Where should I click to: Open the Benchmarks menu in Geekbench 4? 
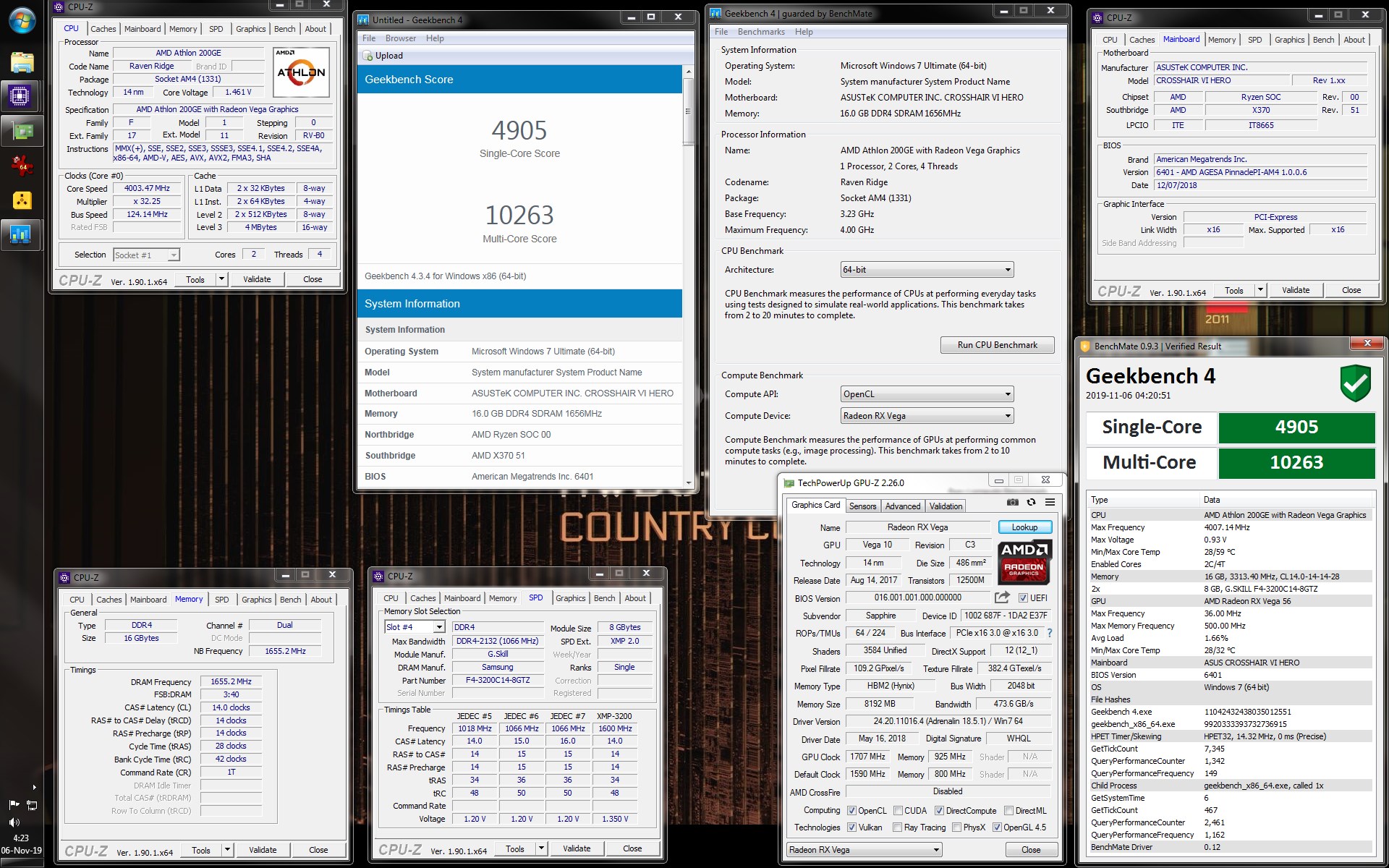tap(760, 32)
